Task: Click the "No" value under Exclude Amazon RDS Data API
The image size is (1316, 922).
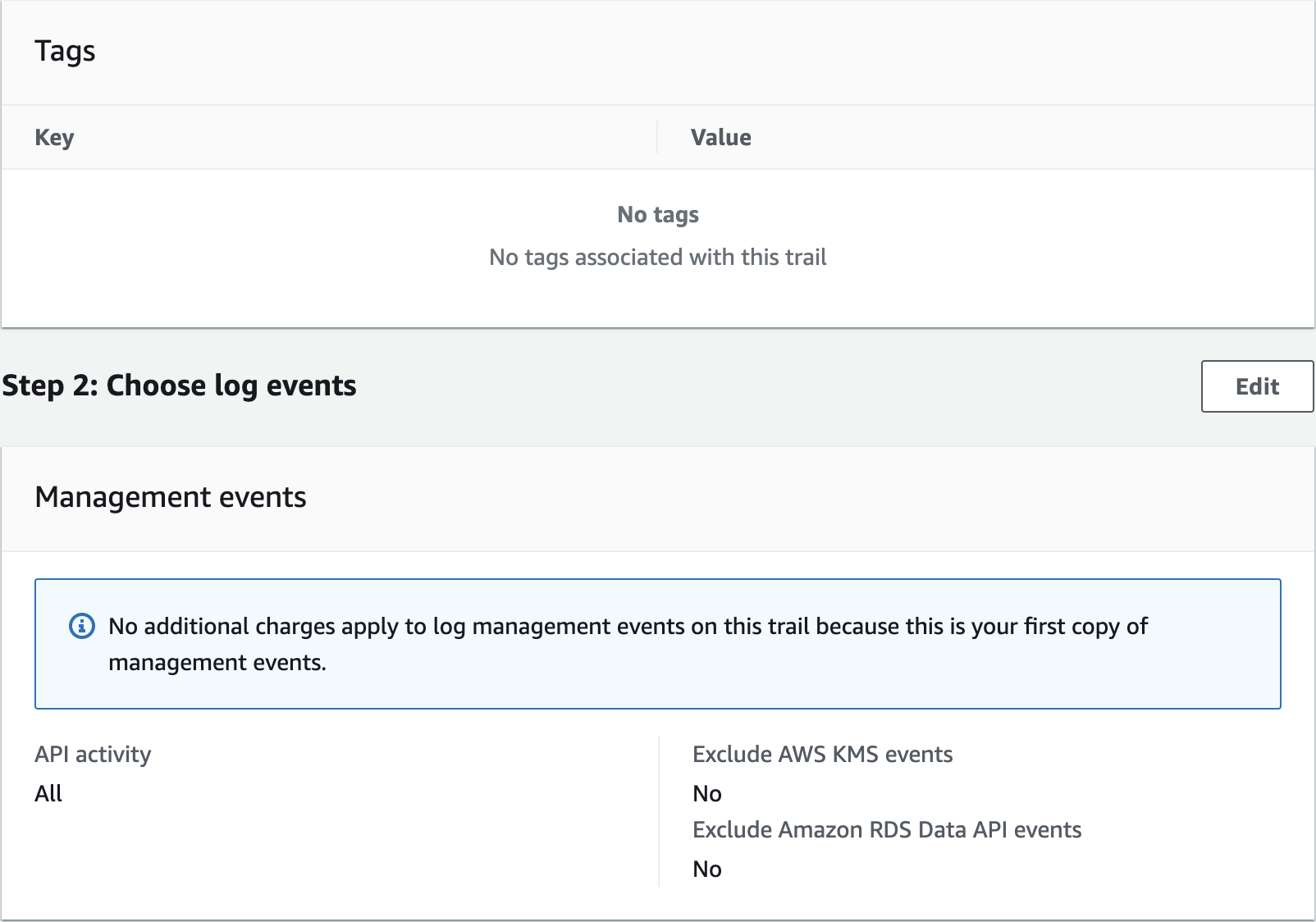Action: 707,870
